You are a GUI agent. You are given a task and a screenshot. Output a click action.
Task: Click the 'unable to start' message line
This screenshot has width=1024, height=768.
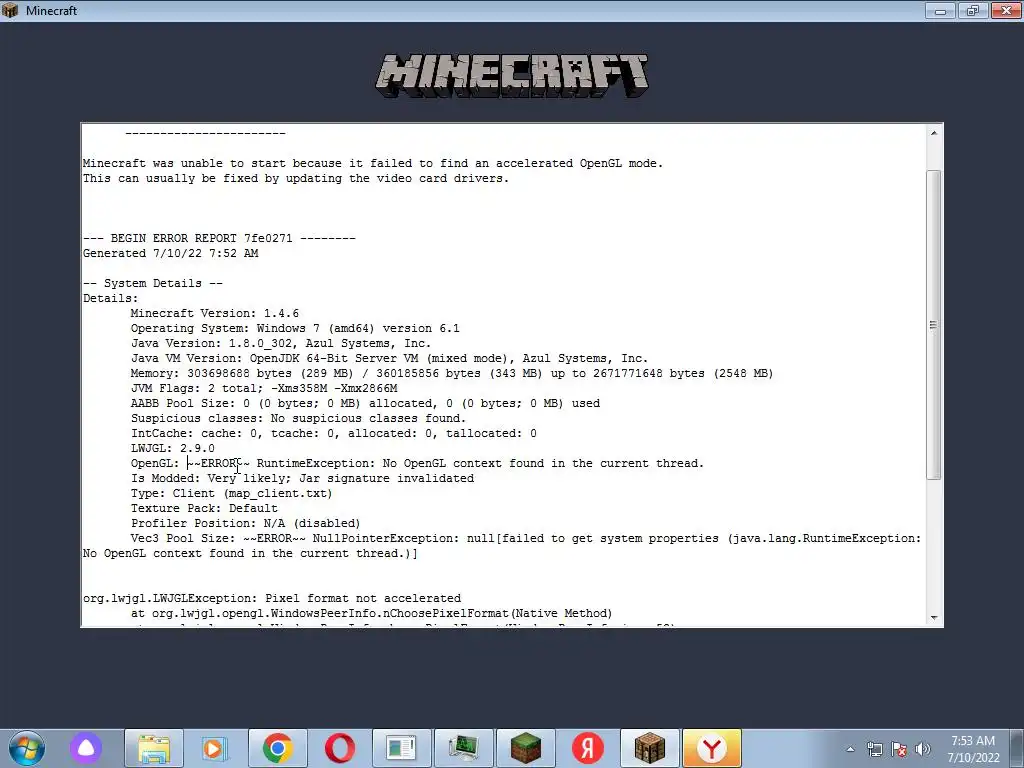pyautogui.click(x=373, y=163)
